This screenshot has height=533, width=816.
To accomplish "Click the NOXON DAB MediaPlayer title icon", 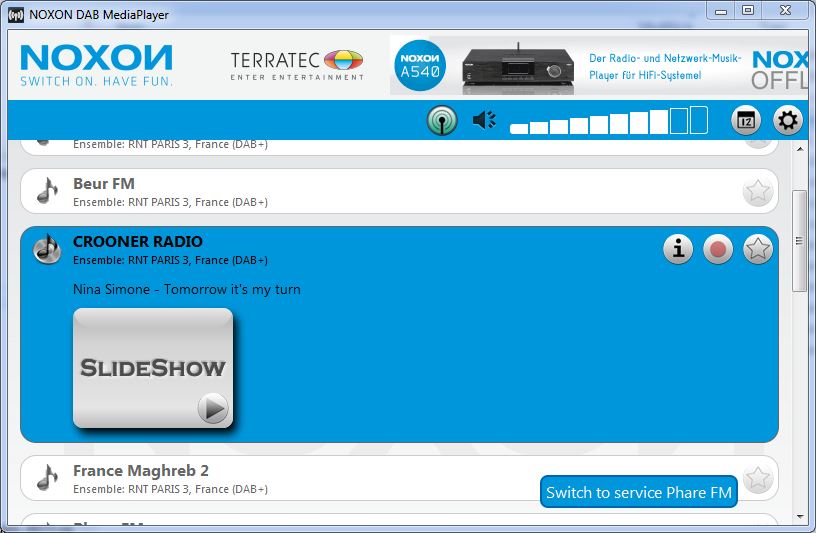I will click(x=16, y=15).
